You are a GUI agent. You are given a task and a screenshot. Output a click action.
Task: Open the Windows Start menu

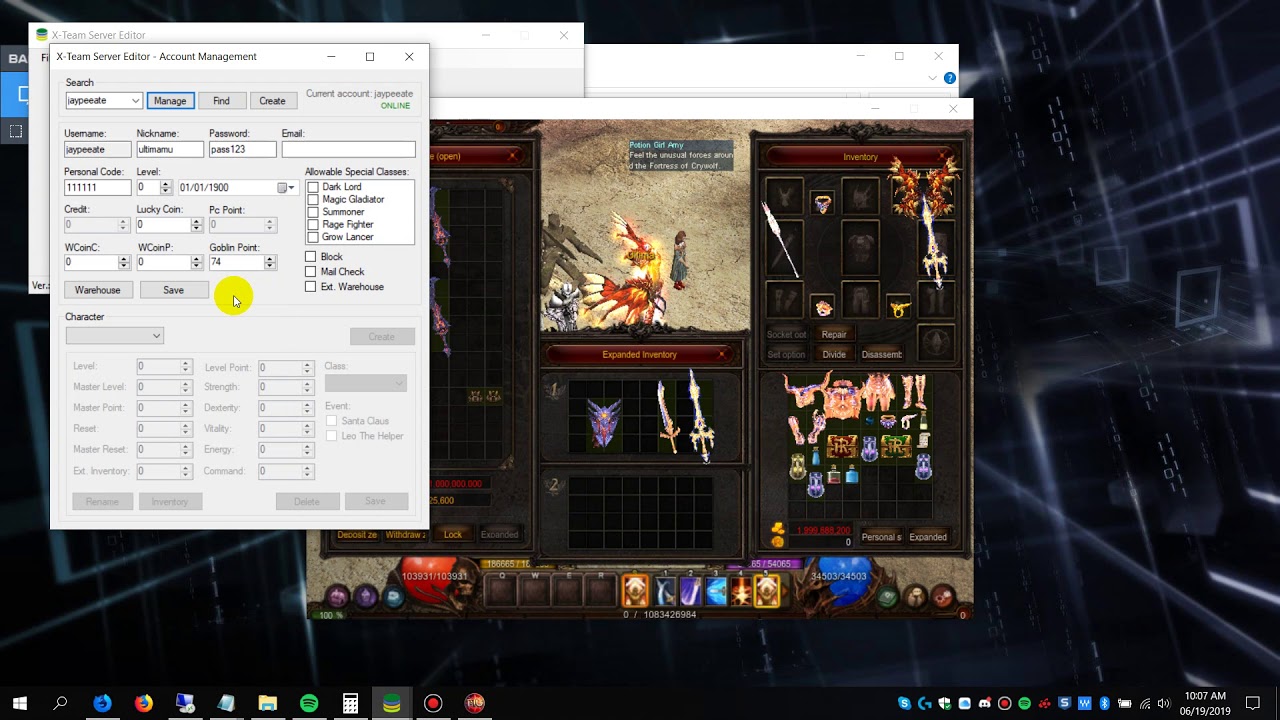19,703
